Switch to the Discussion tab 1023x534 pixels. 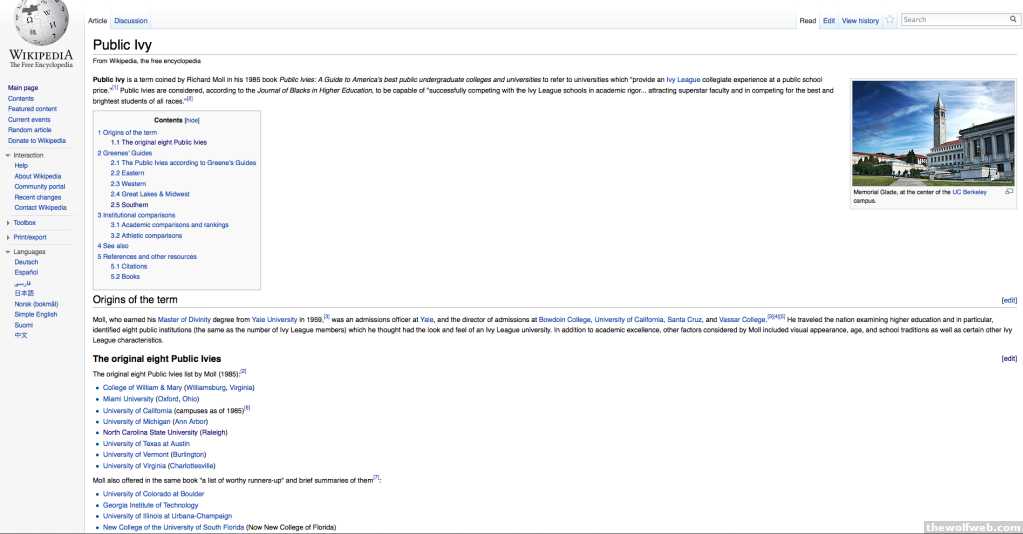pyautogui.click(x=131, y=20)
